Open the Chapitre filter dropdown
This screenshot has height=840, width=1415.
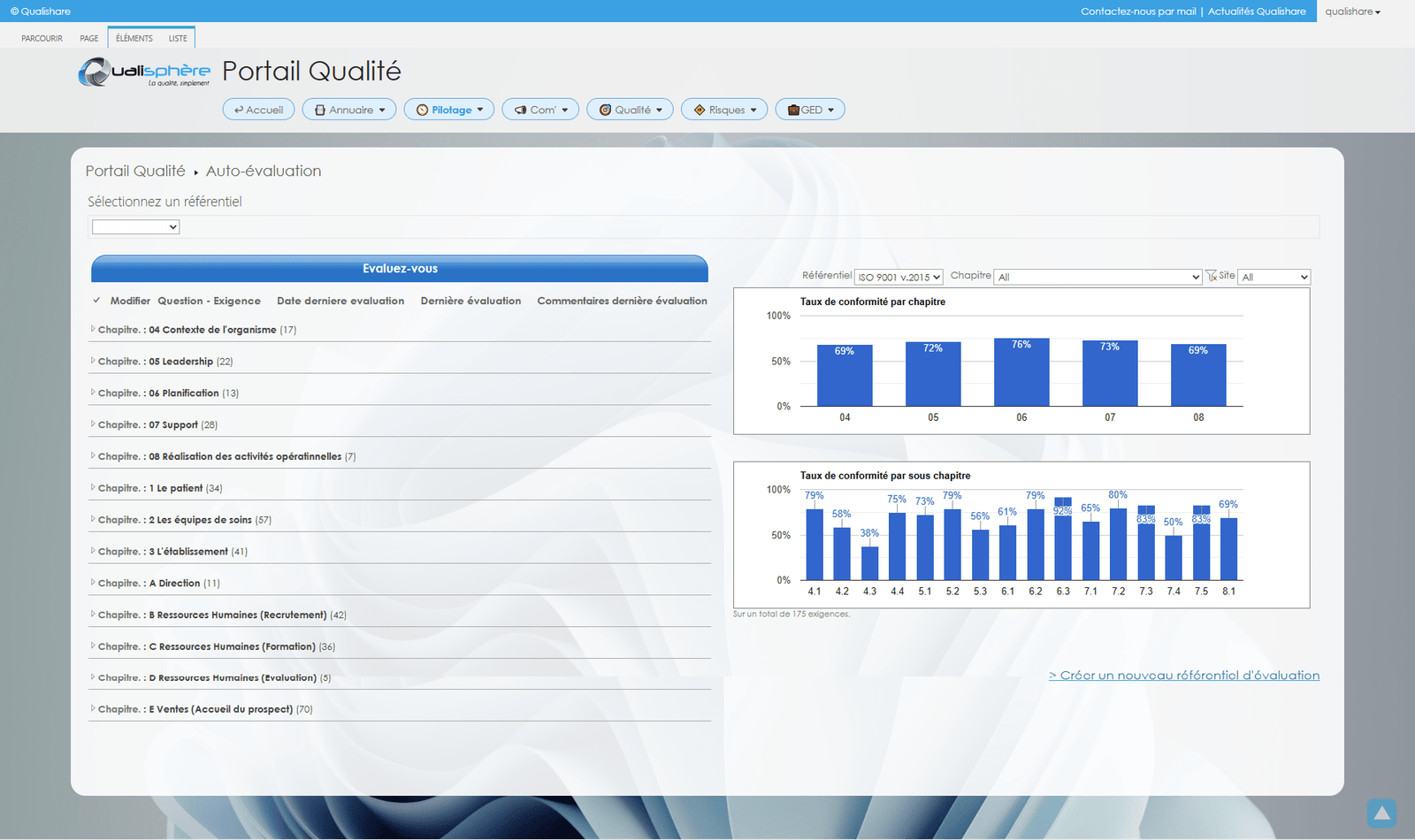[1098, 277]
